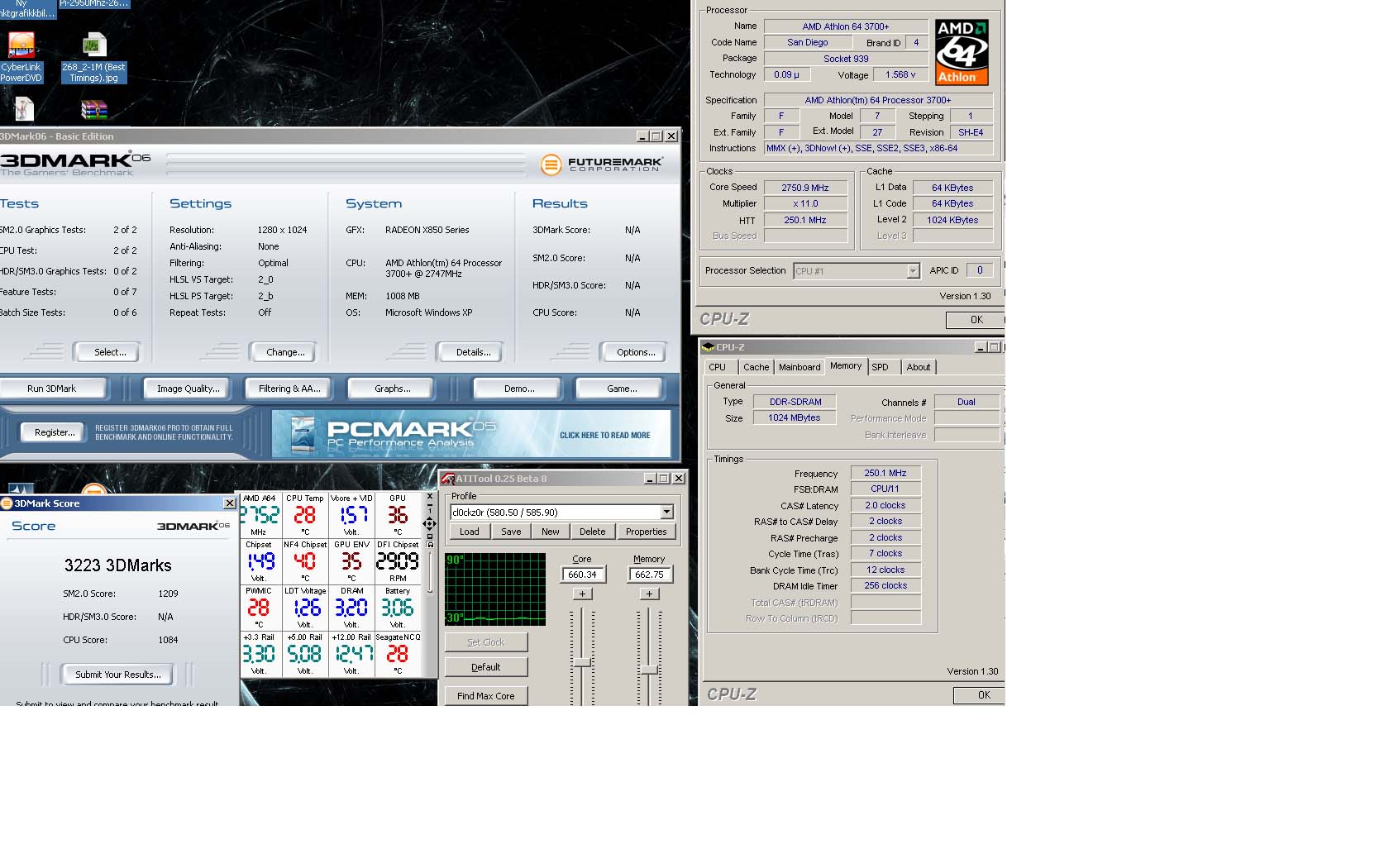Screen dimensions: 1389x868
Task: Click Find Max Core in ATITool
Action: point(486,696)
